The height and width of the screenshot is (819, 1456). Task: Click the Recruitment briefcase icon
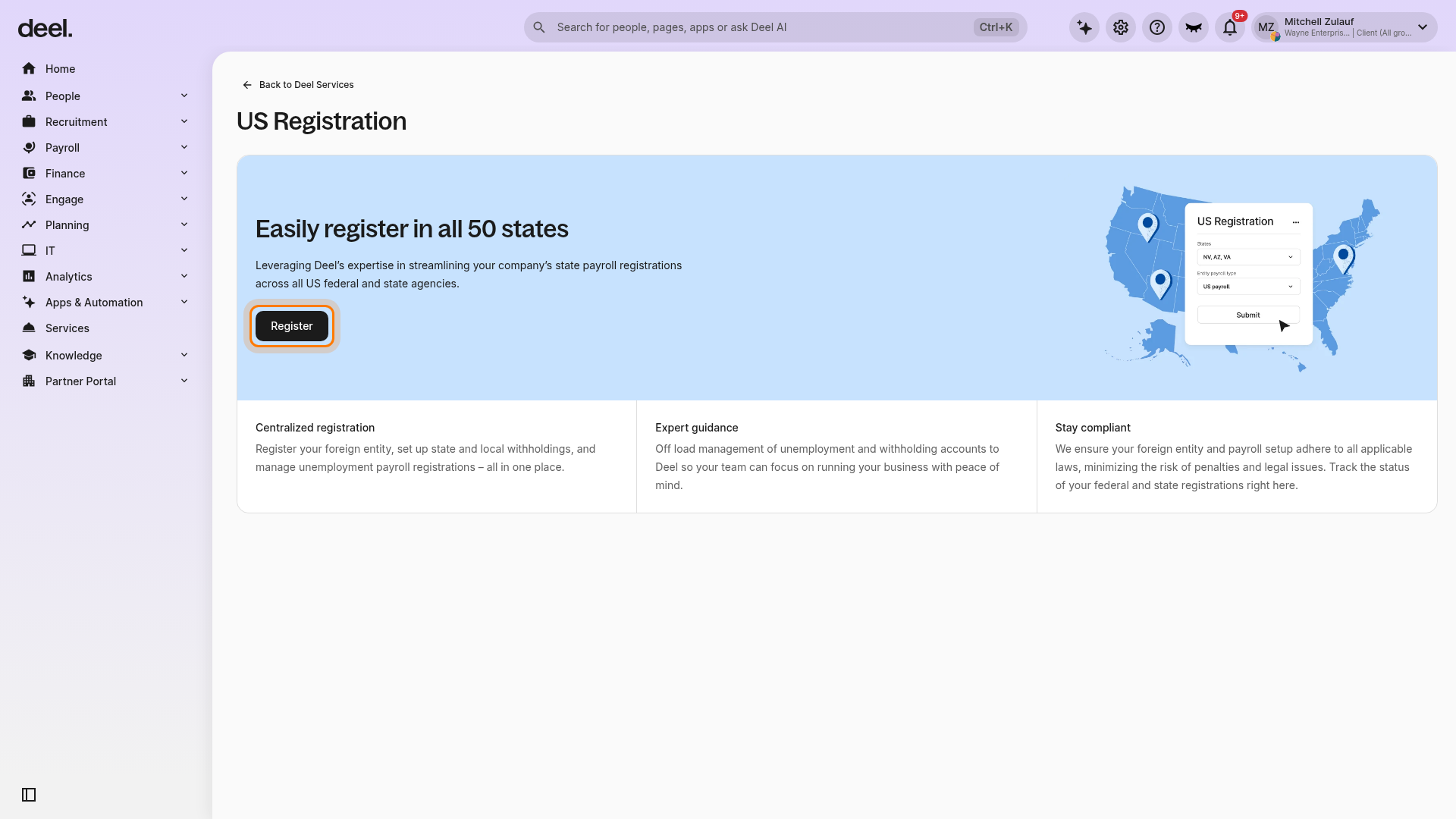pyautogui.click(x=29, y=122)
